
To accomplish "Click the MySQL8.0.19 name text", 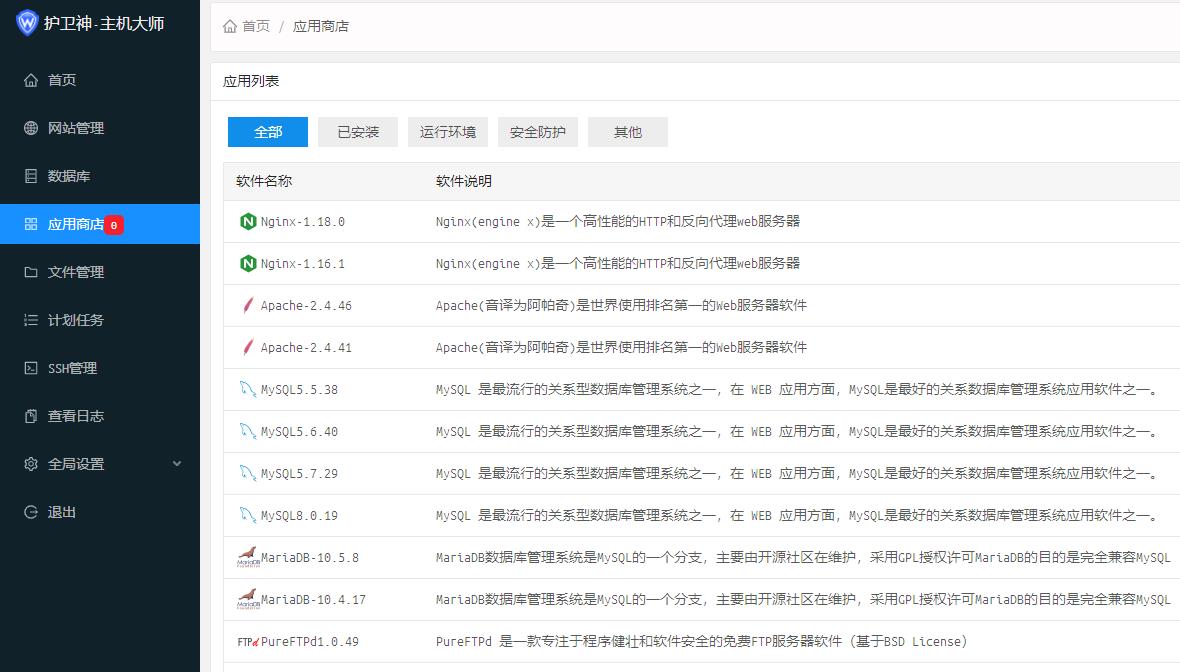I will tap(300, 516).
